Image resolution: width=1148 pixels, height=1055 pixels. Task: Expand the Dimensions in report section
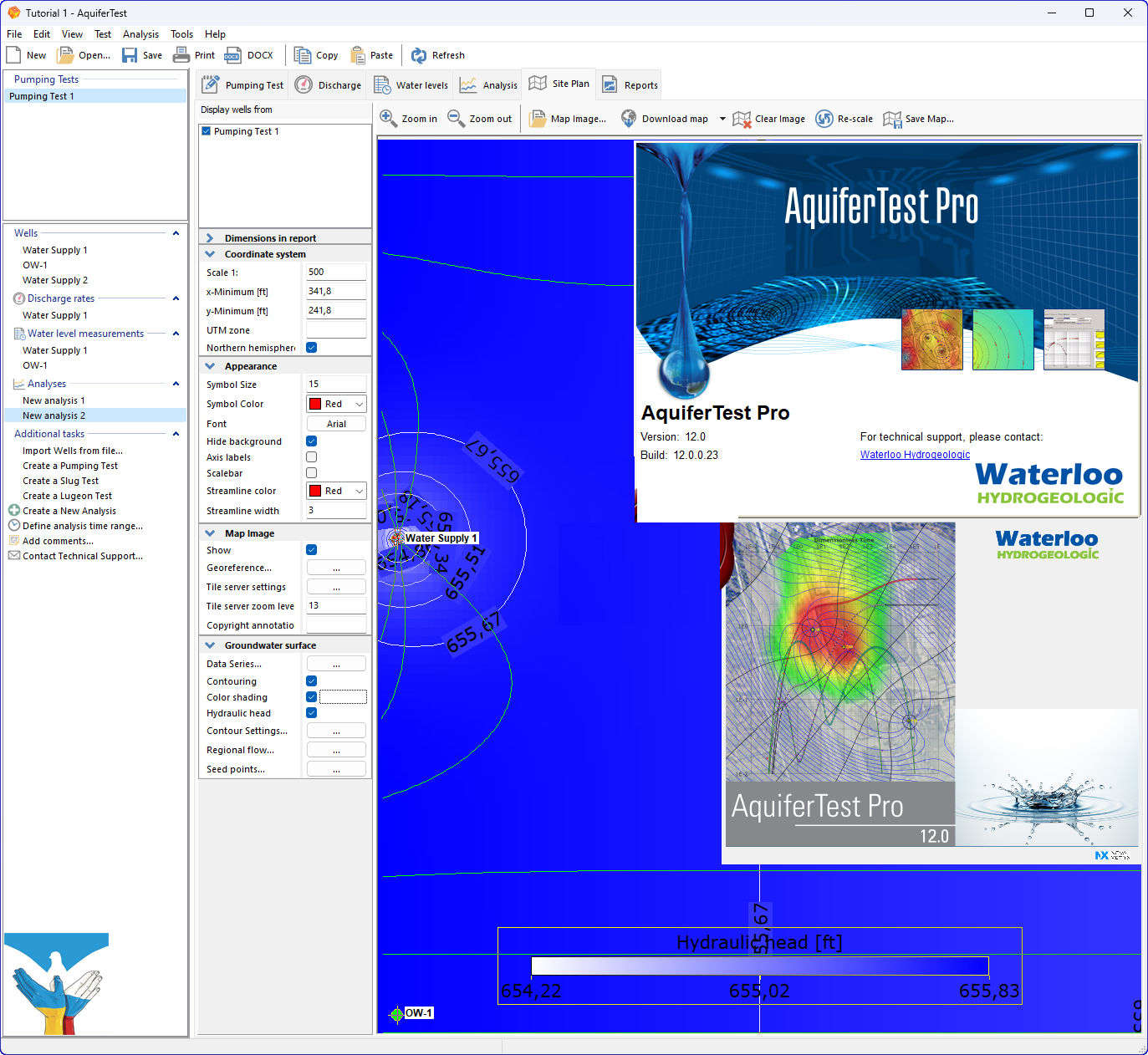210,238
